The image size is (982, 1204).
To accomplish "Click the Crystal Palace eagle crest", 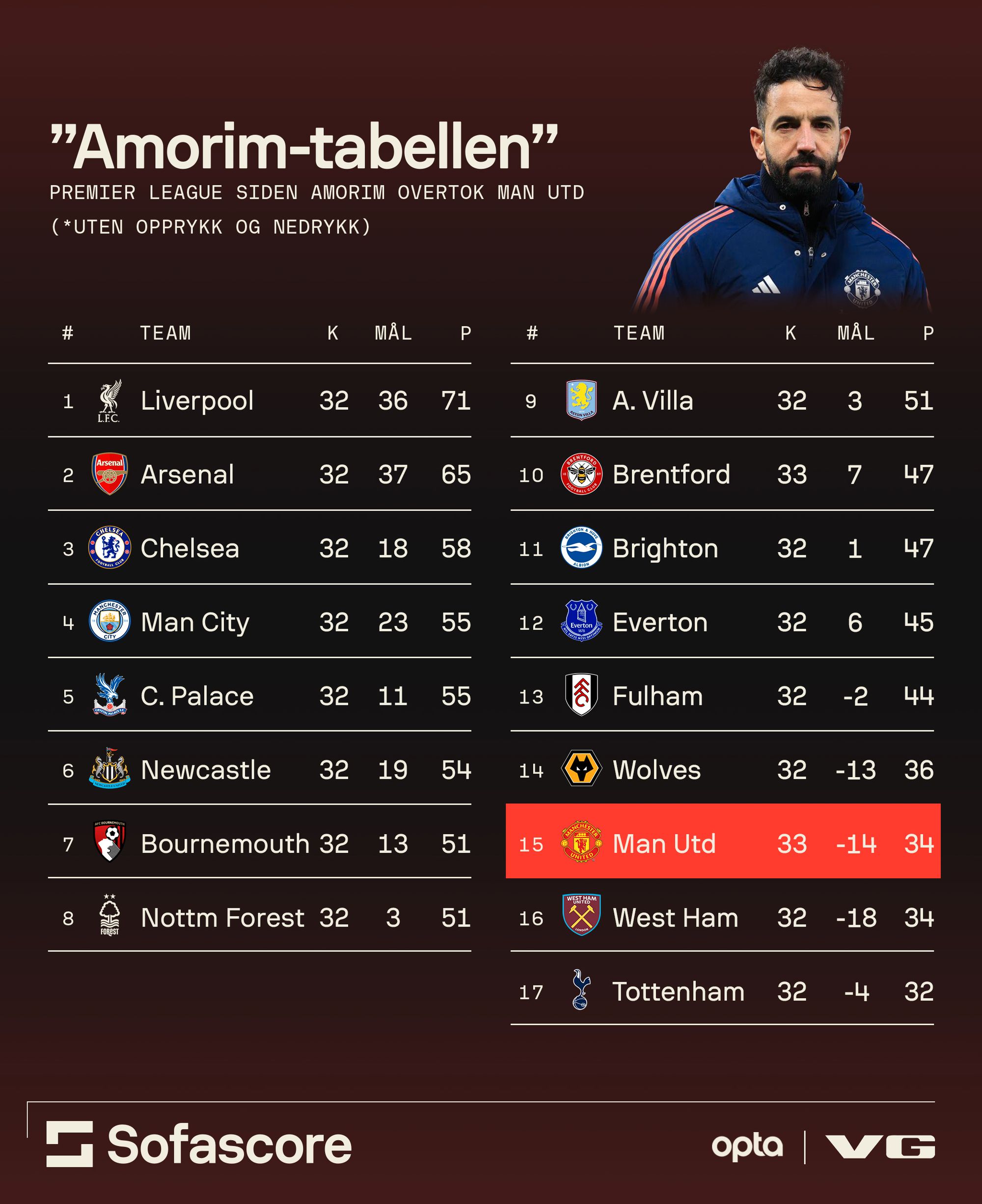I will click(109, 695).
